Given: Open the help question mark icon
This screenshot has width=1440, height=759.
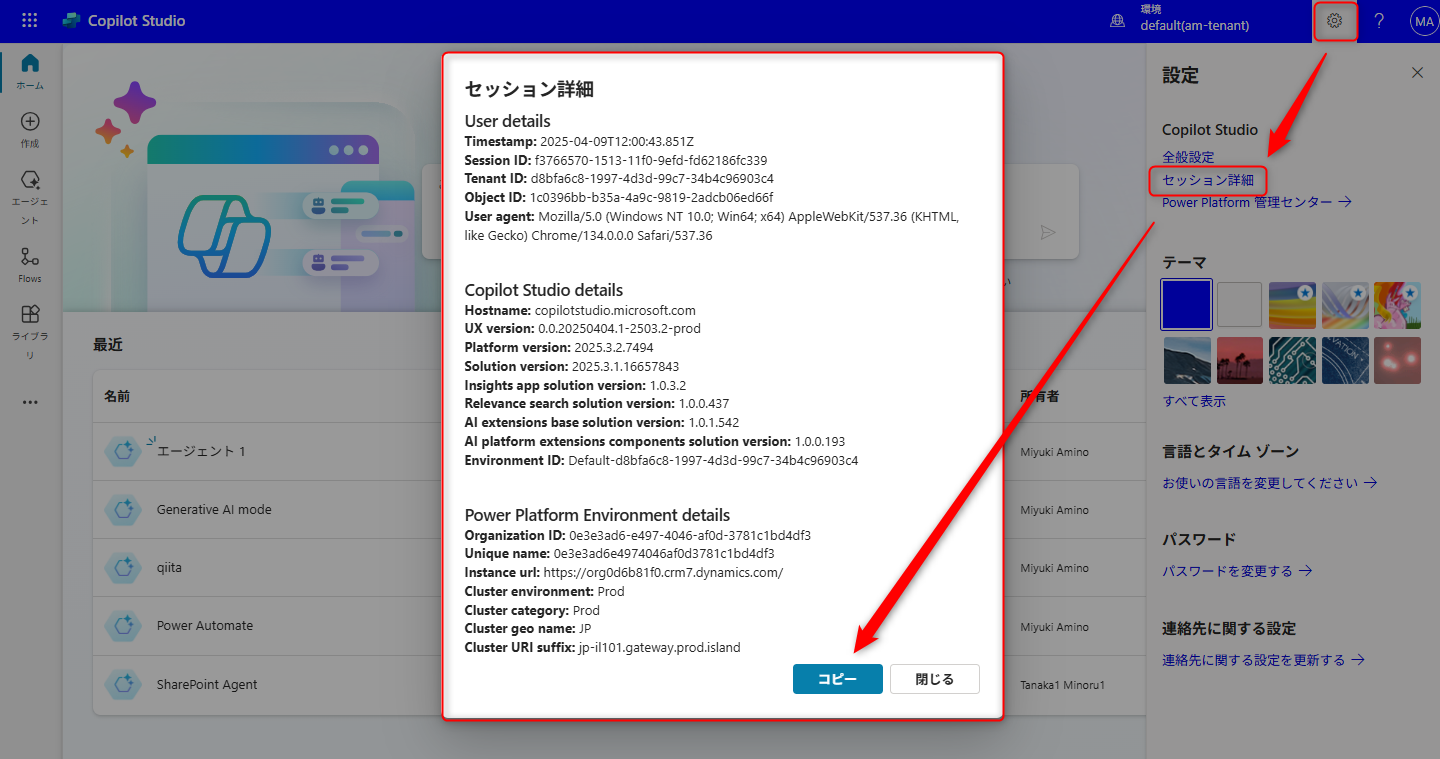Looking at the screenshot, I should point(1379,20).
